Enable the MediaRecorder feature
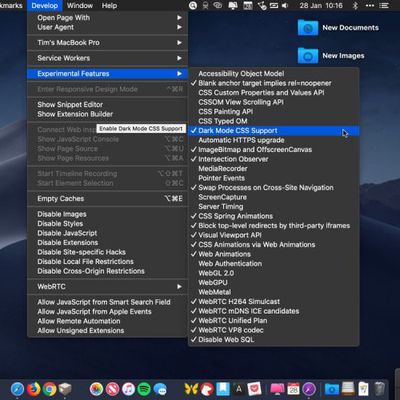Viewport: 400px width, 400px height. point(274,169)
